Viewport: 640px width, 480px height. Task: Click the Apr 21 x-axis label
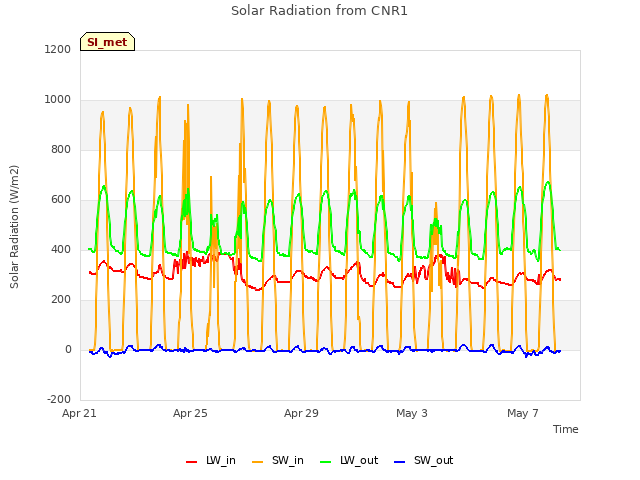pos(79,413)
